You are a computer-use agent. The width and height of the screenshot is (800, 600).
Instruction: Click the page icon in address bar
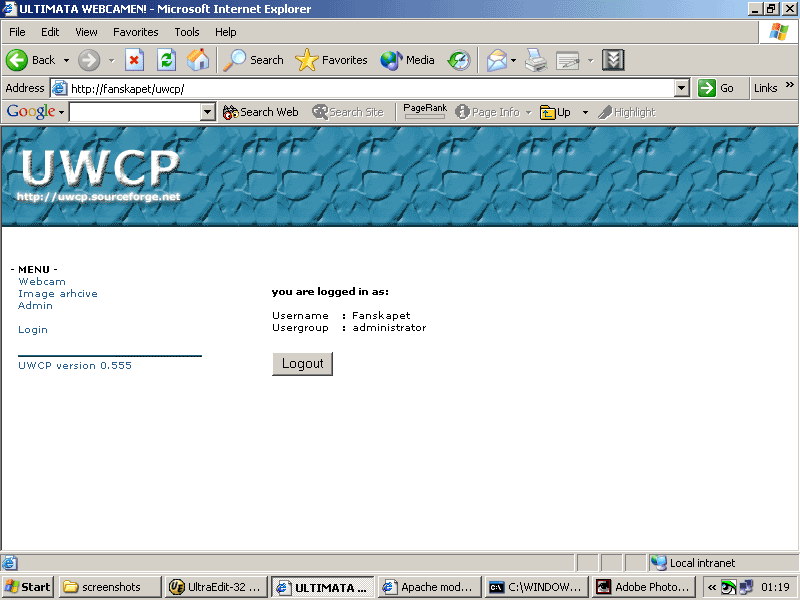[60, 88]
